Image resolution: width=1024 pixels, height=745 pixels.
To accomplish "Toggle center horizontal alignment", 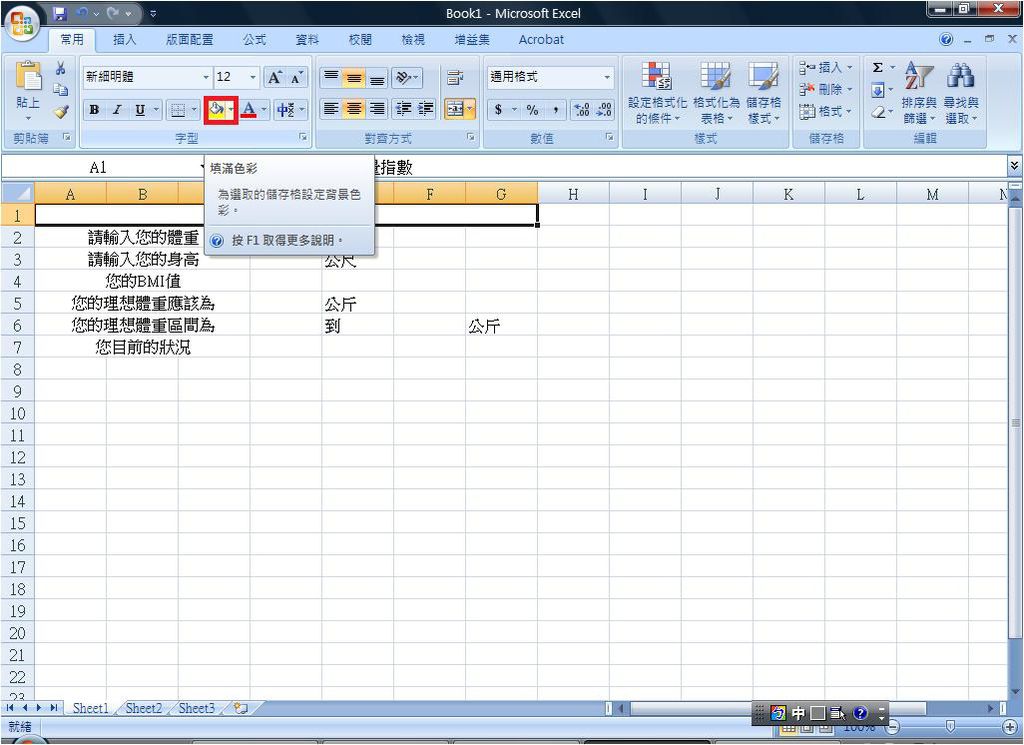I will click(x=354, y=108).
